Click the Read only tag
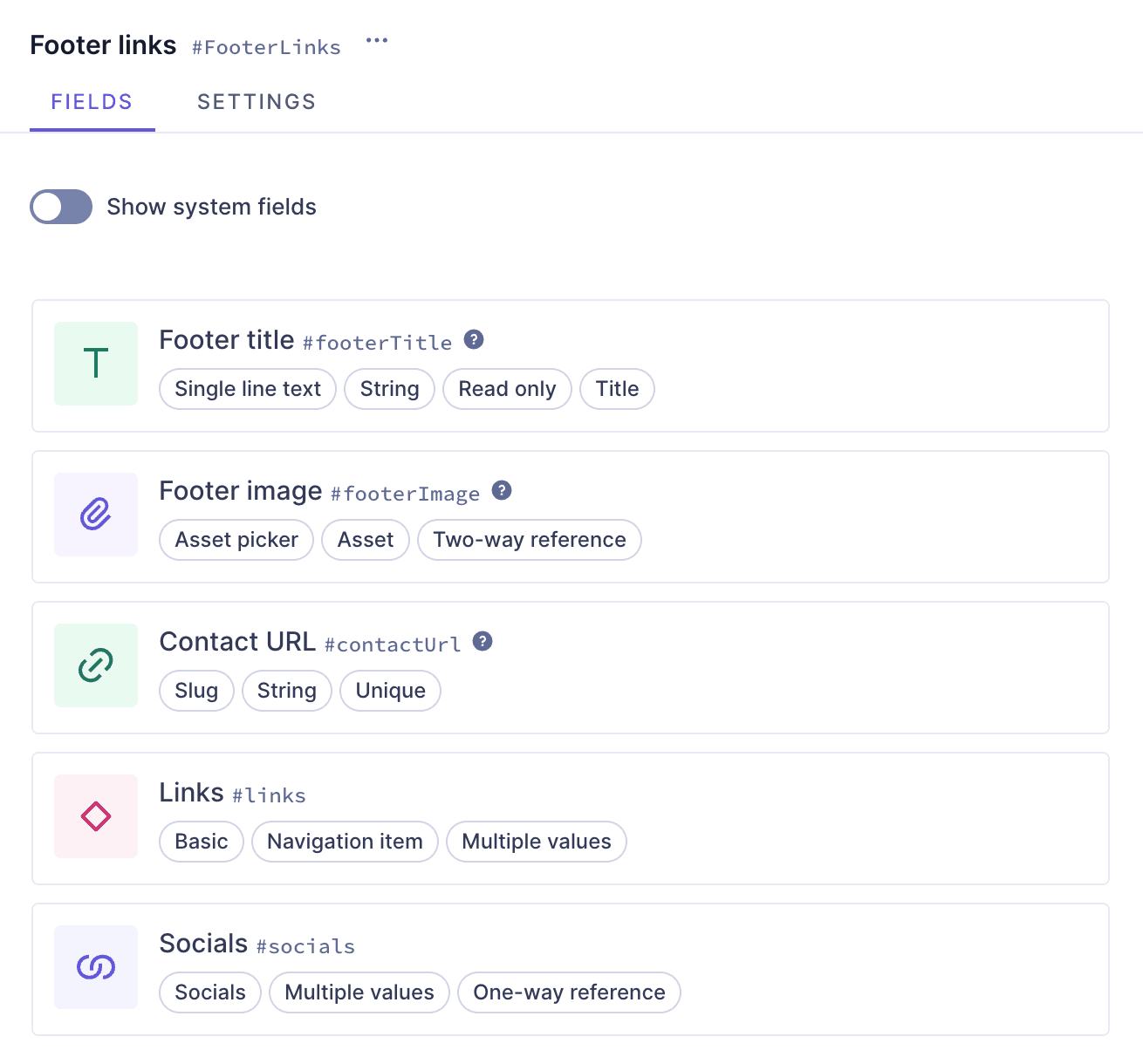The height and width of the screenshot is (1064, 1143). pos(507,389)
